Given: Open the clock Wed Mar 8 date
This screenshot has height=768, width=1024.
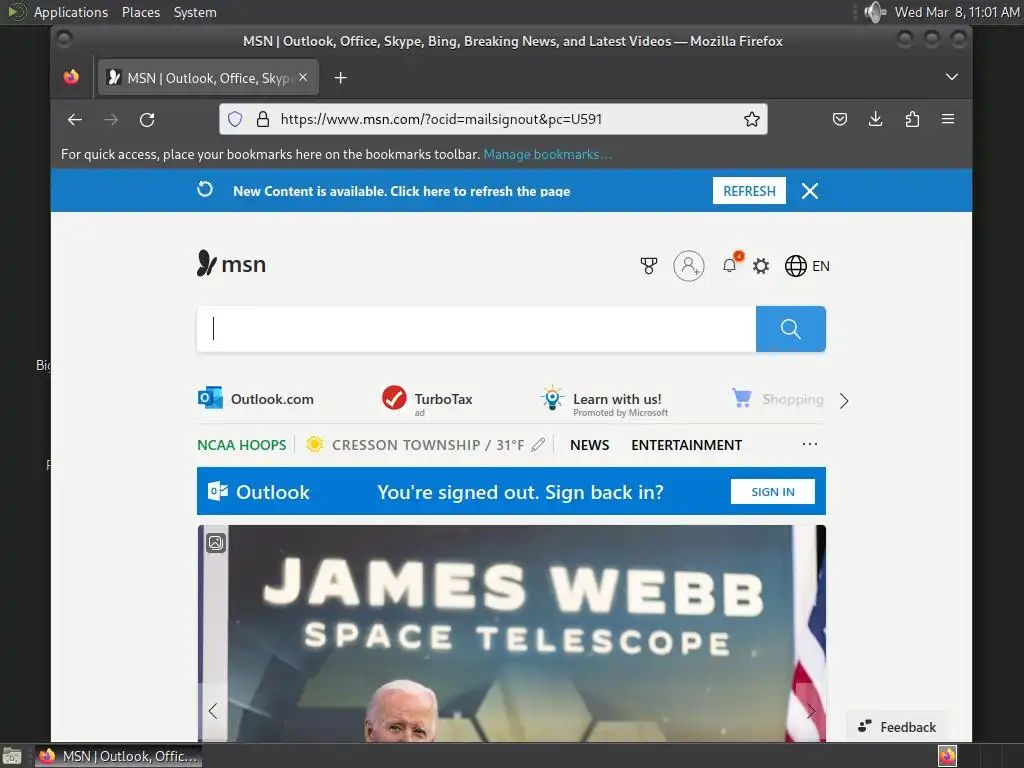Looking at the screenshot, I should pos(956,12).
